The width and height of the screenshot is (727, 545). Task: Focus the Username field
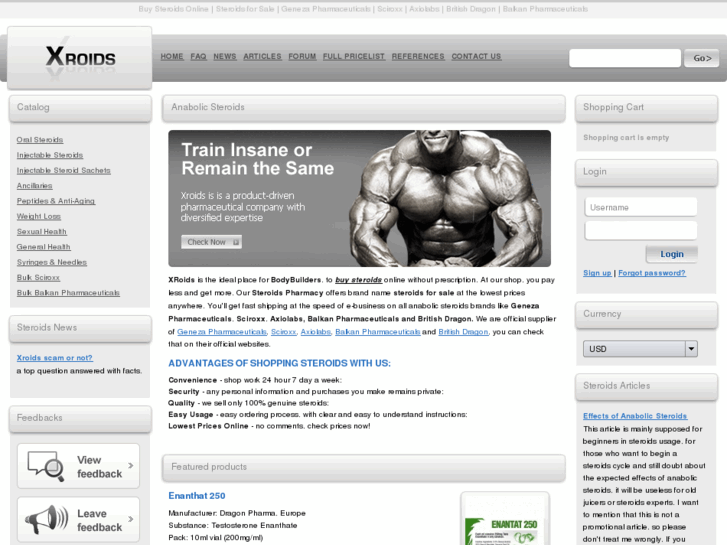coord(640,207)
